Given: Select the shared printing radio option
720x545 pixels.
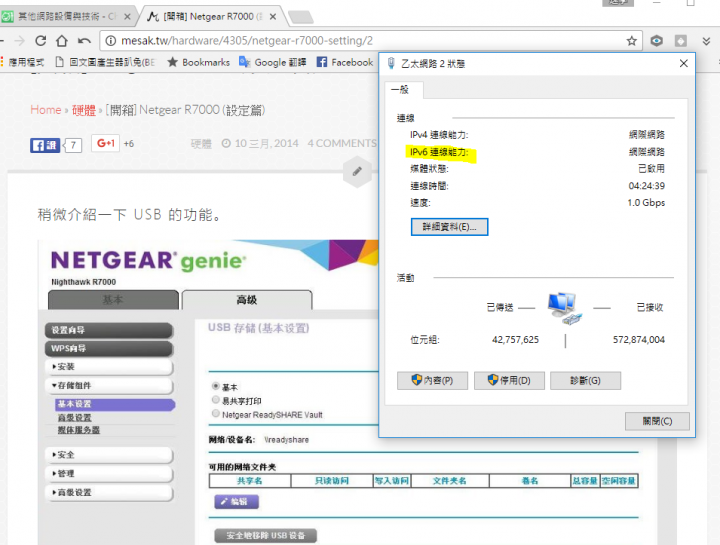Looking at the screenshot, I should [x=215, y=400].
